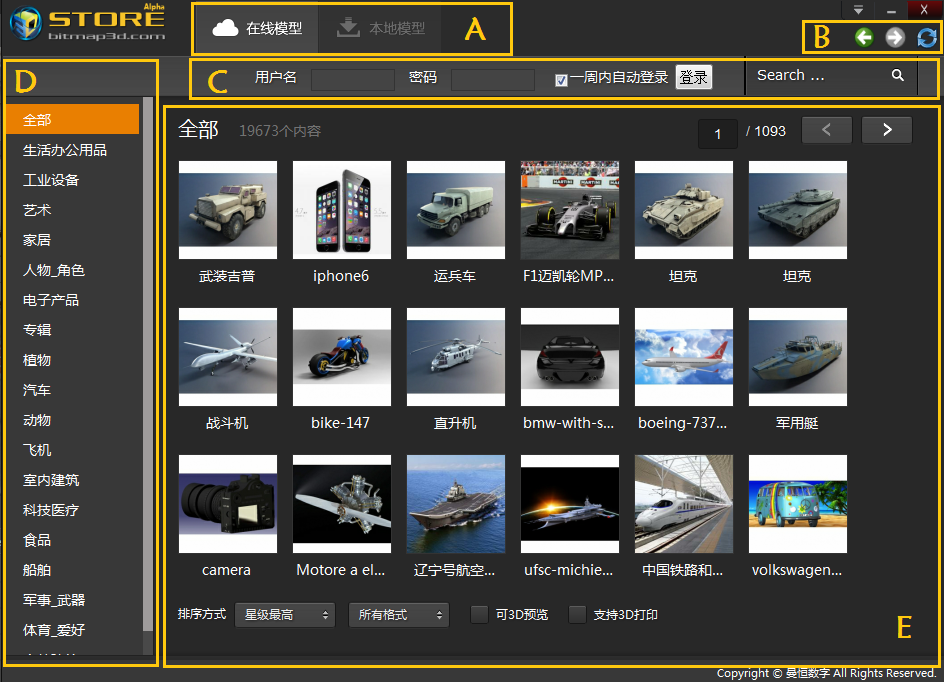Click the 登录 button
Image resolution: width=944 pixels, height=682 pixels.
tap(694, 77)
